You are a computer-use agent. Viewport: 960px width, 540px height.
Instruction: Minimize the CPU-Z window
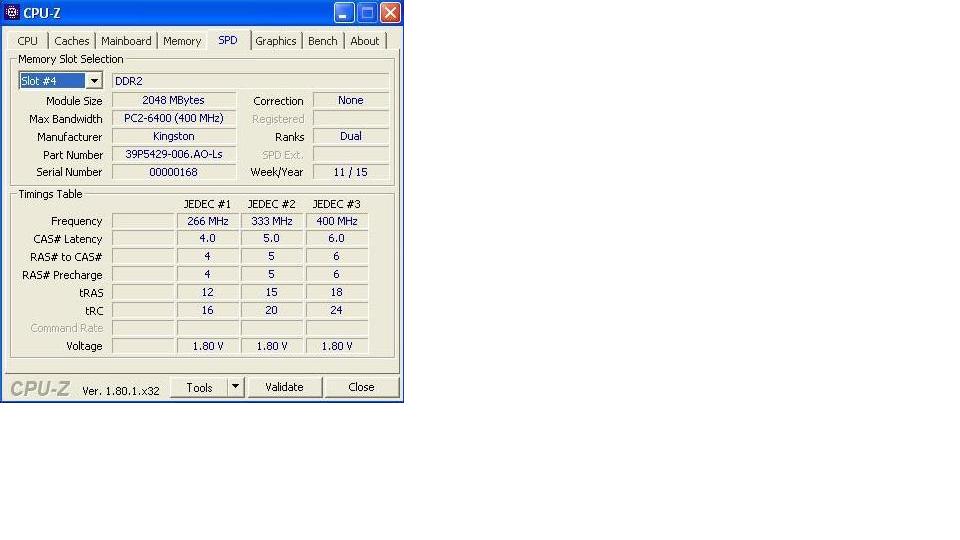pos(344,13)
